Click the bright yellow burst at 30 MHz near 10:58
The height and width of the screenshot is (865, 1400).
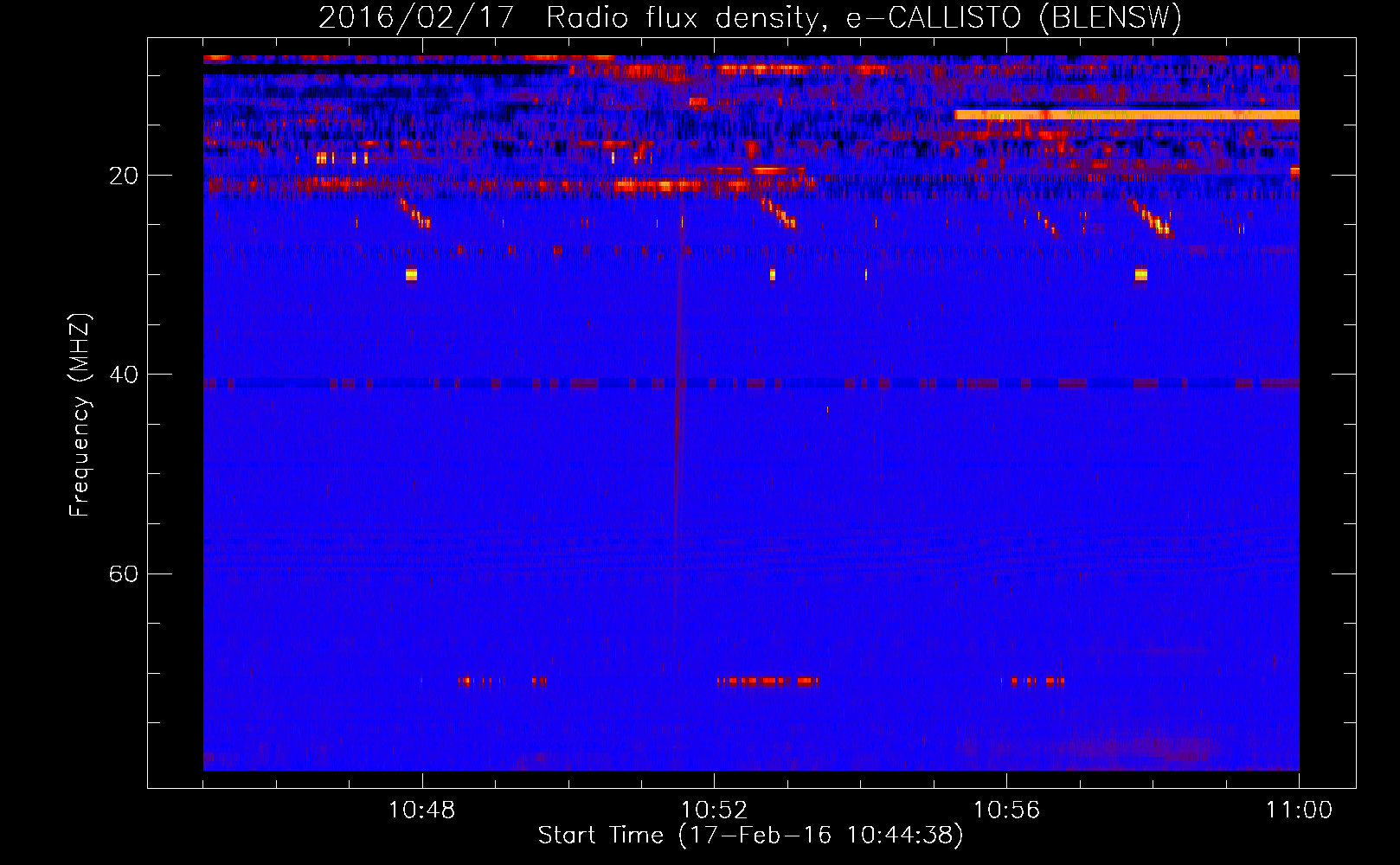[1140, 275]
